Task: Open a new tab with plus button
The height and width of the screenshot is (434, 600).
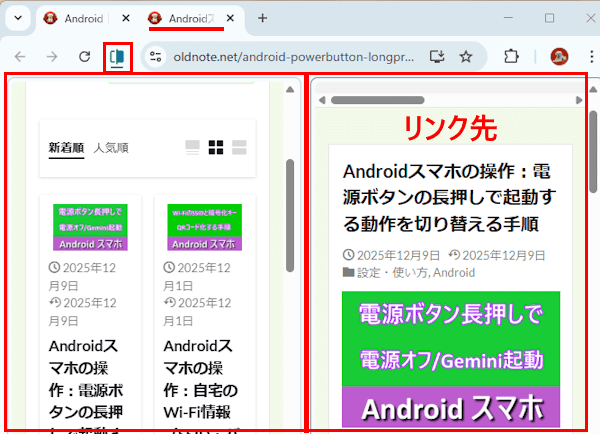Action: coord(262,18)
